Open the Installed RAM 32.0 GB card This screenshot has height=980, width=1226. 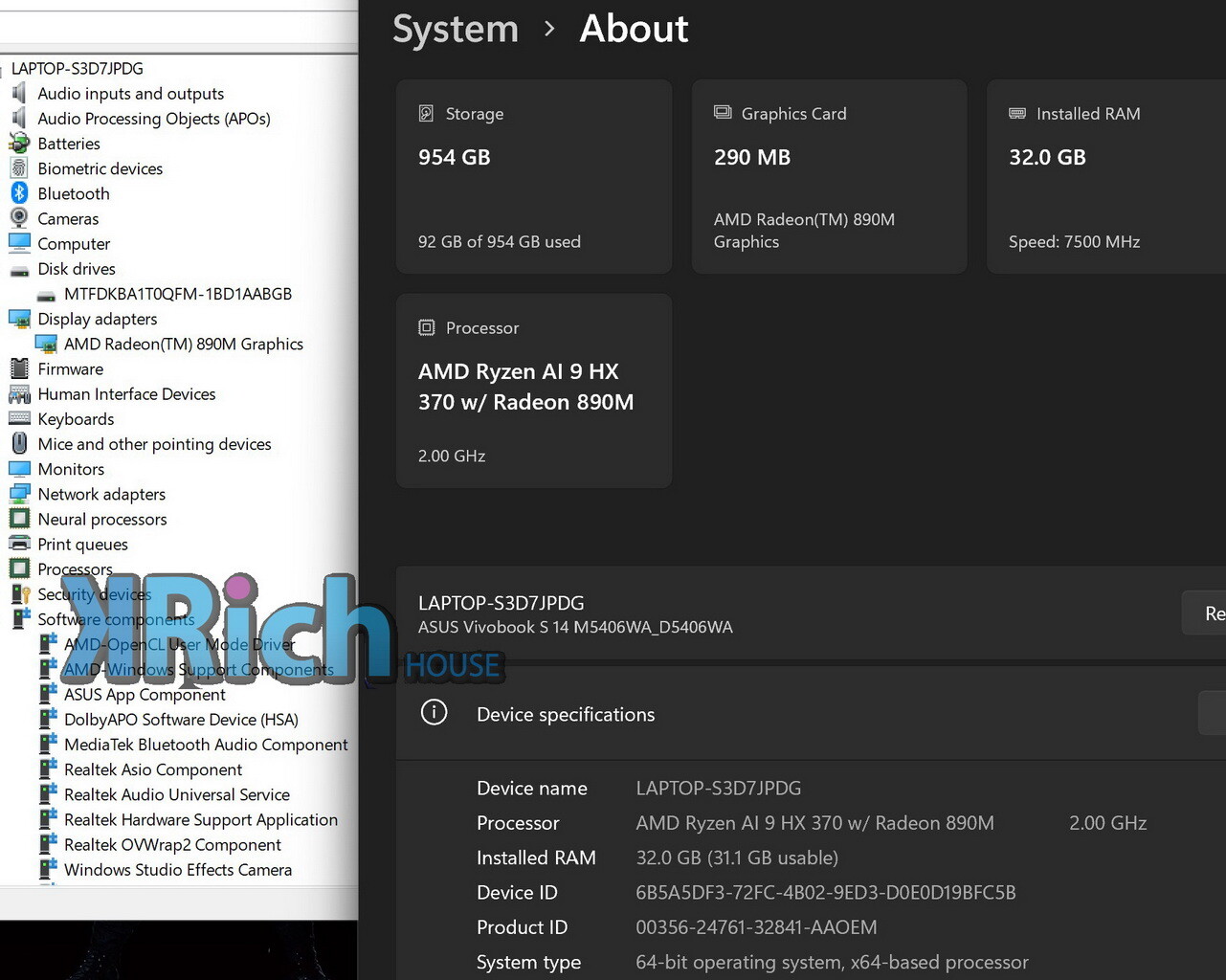pos(1106,176)
